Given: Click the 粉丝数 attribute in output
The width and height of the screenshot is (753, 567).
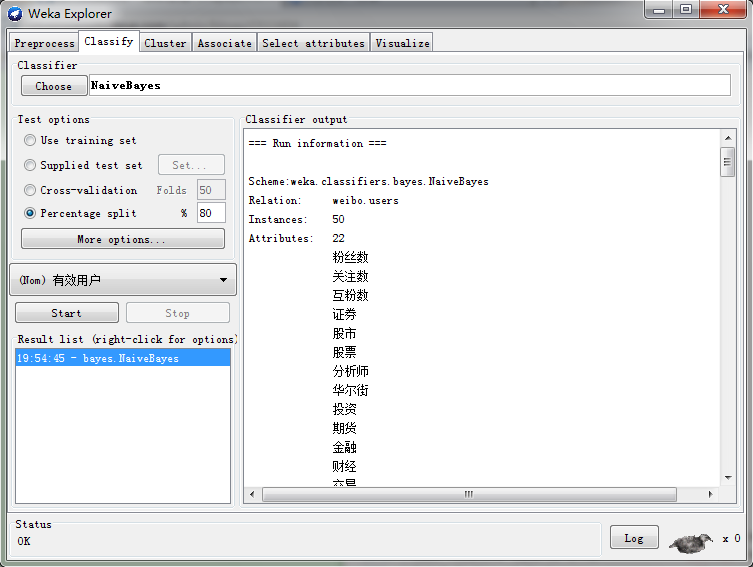Looking at the screenshot, I should pos(351,257).
